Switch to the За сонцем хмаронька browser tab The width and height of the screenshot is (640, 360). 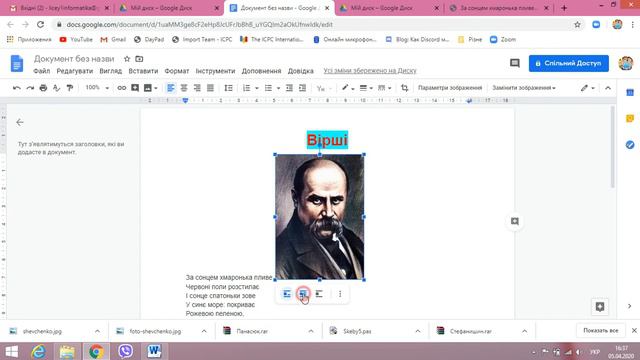[x=498, y=8]
